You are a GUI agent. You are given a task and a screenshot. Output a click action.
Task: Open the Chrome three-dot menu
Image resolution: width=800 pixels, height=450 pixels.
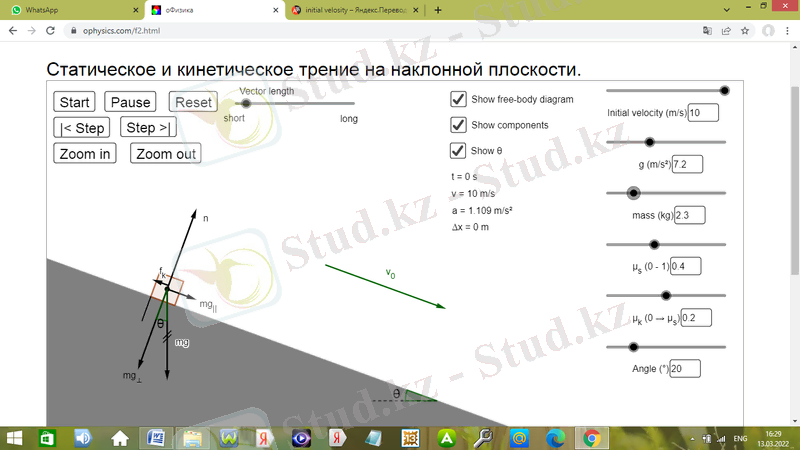(788, 31)
